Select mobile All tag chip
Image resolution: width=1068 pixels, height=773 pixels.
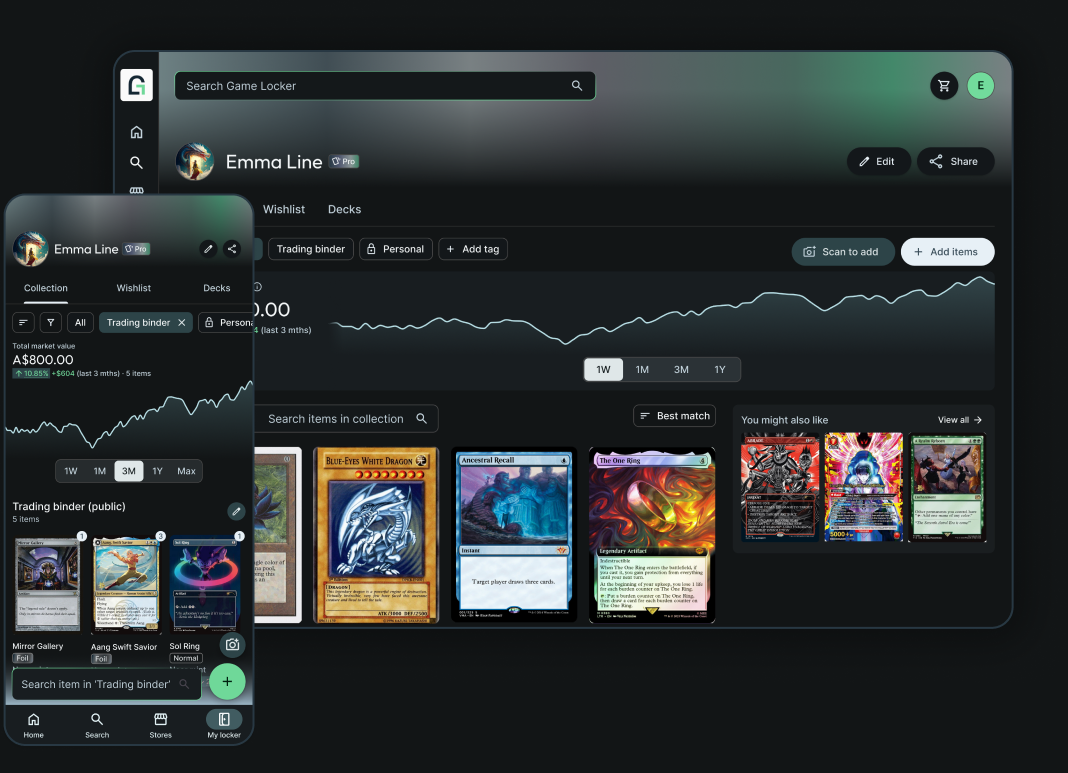click(x=80, y=323)
